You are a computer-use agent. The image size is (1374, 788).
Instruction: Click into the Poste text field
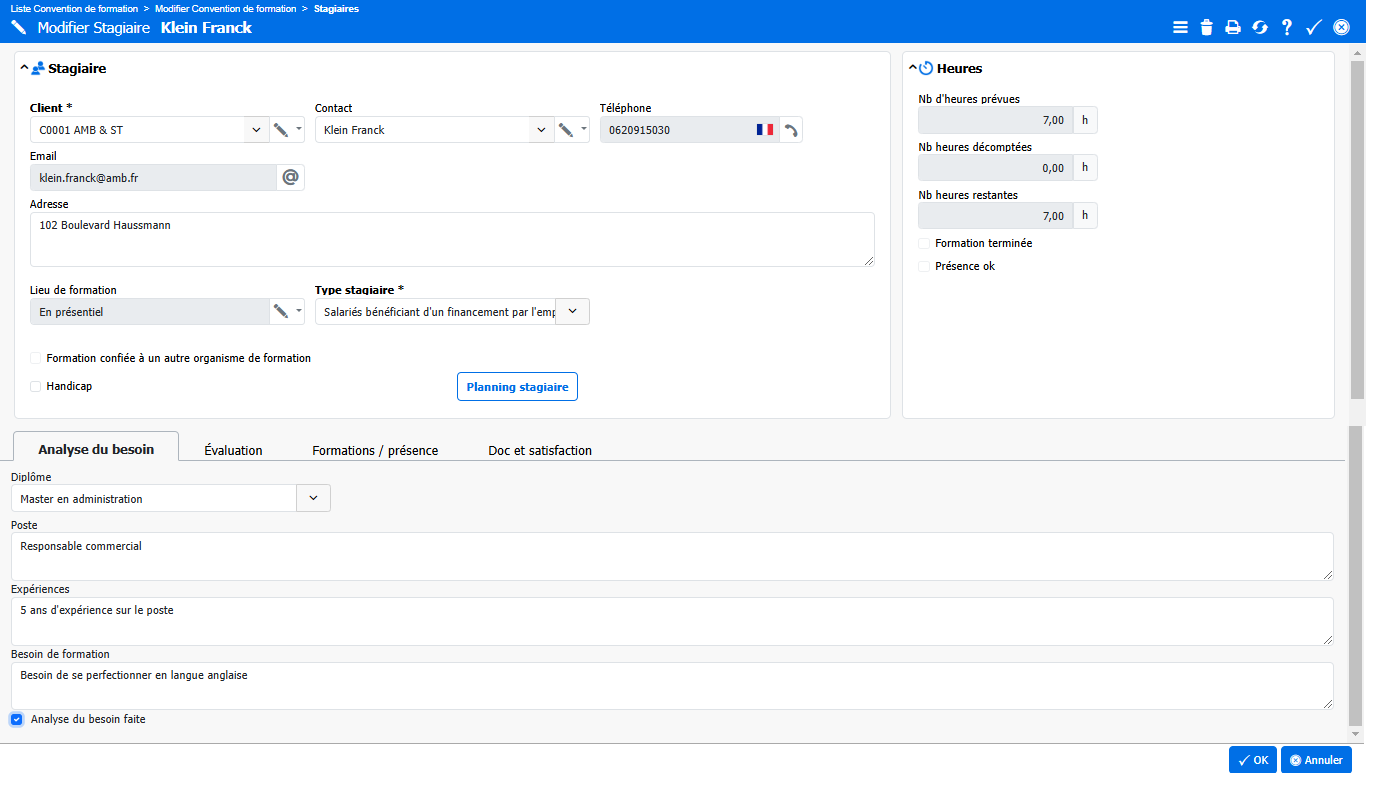tap(671, 556)
